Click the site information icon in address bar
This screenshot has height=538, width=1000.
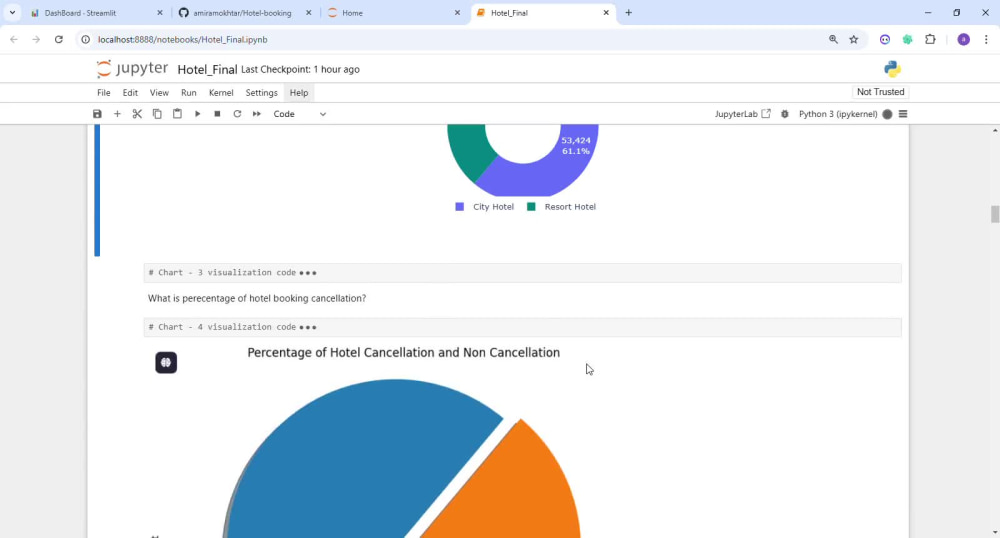tap(85, 40)
